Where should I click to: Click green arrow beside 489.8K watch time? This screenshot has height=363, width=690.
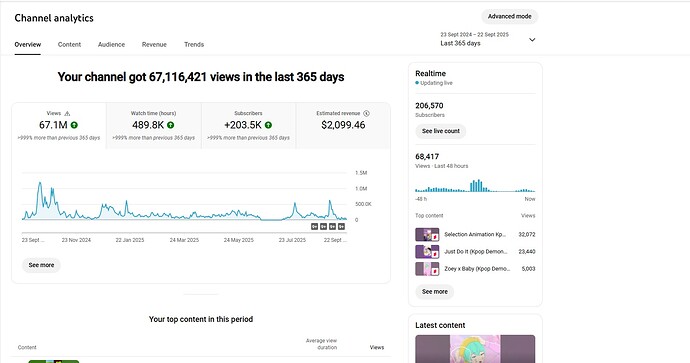click(171, 125)
